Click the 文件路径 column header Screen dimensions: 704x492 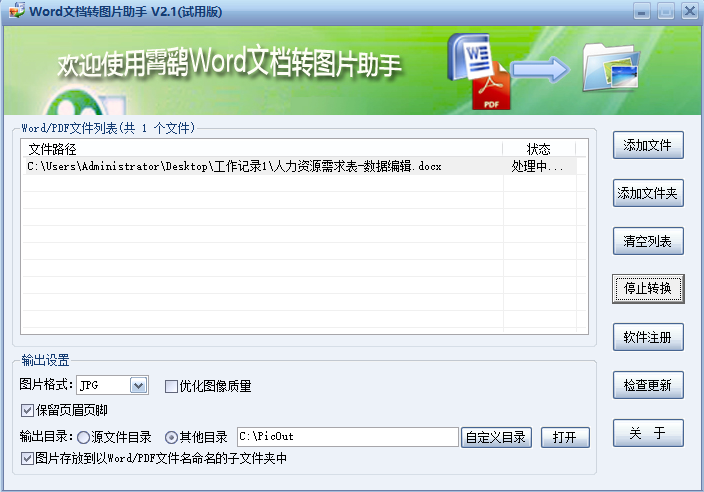(262, 149)
